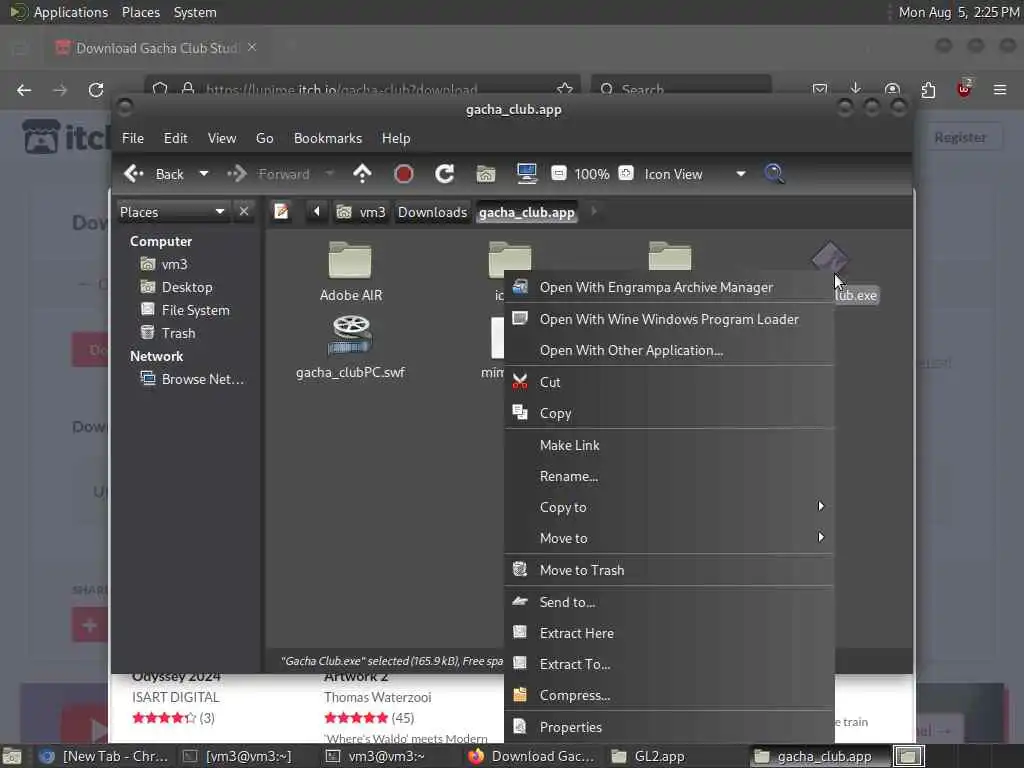Reload the page in Firefox
This screenshot has width=1024, height=768.
96,90
